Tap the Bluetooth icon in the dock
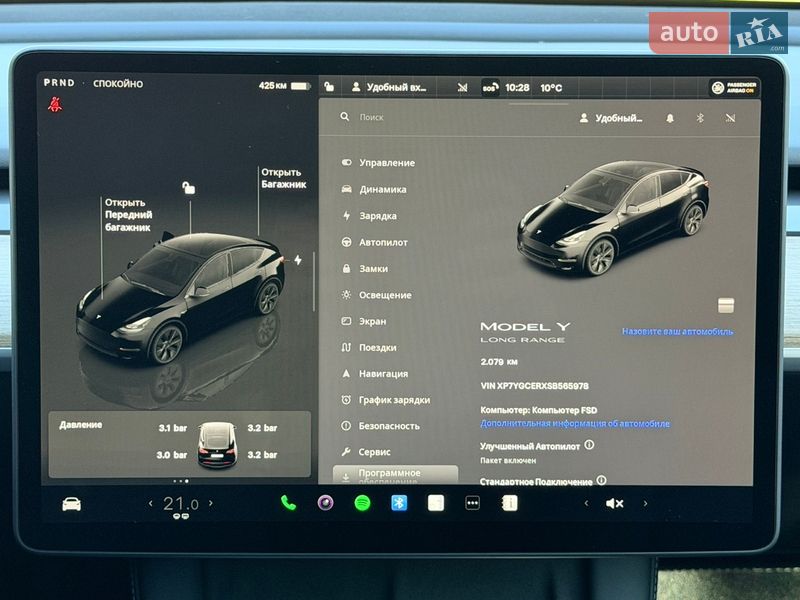Viewport: 800px width, 600px height. point(397,505)
